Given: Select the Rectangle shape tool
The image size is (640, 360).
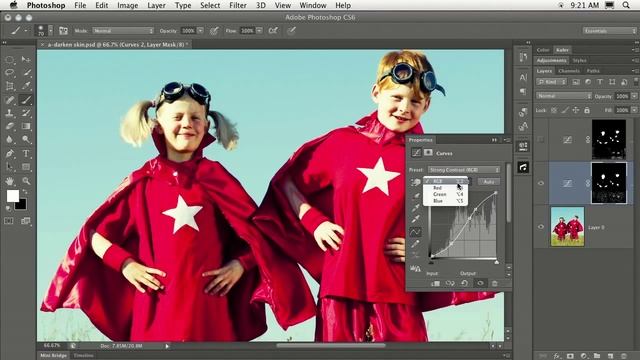Looking at the screenshot, I should coord(26,167).
